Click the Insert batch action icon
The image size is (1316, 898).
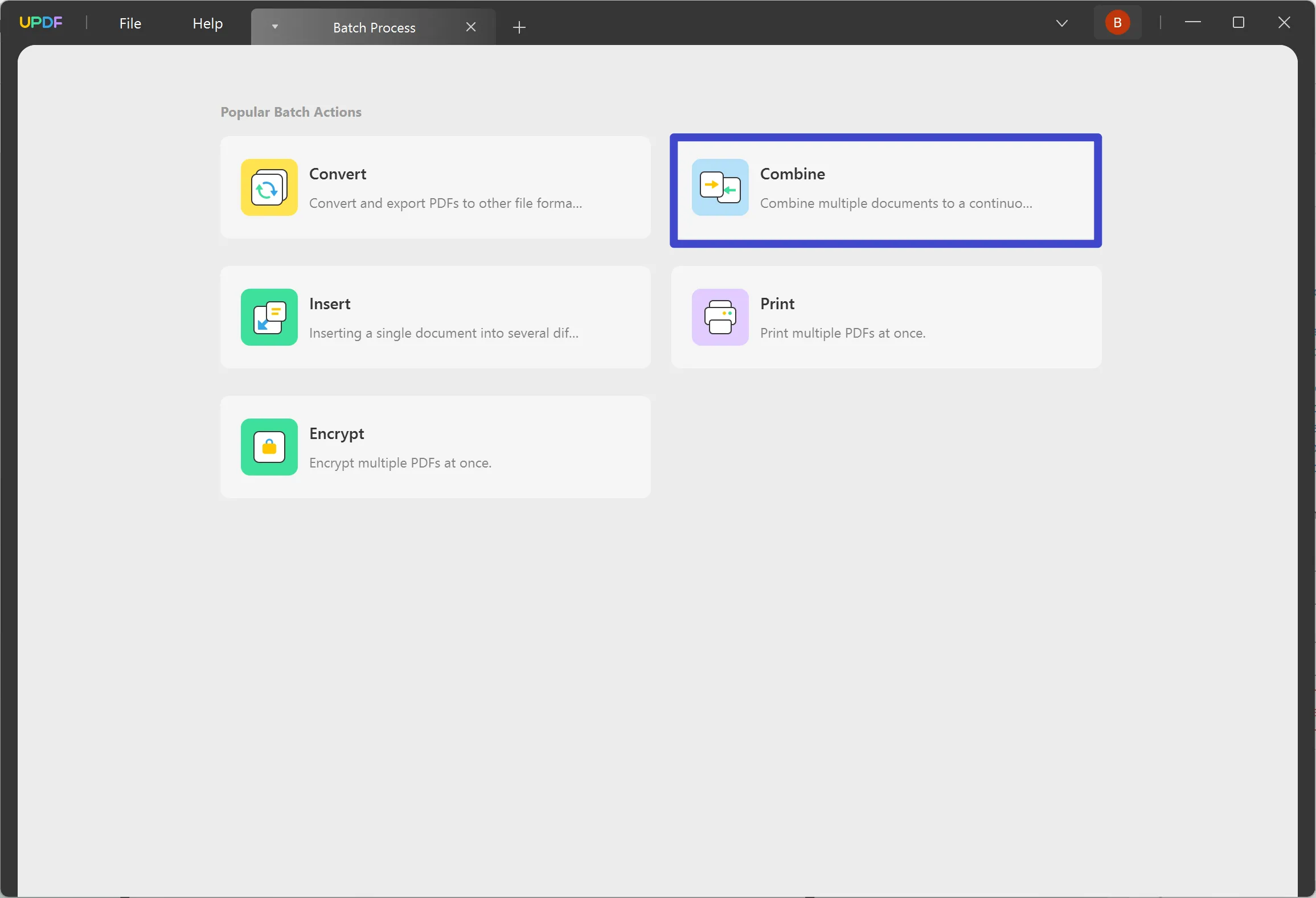(x=268, y=317)
